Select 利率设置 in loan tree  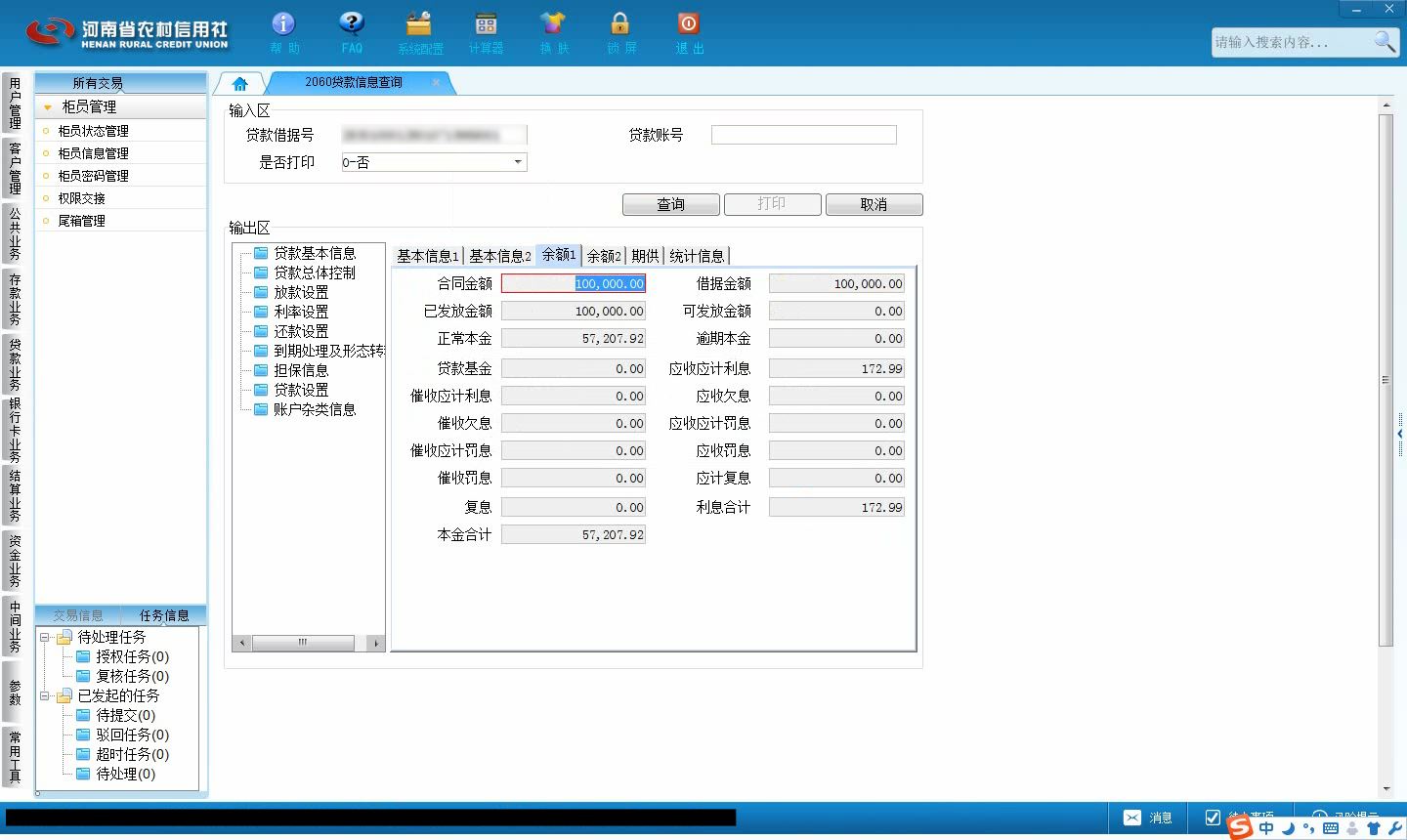301,312
